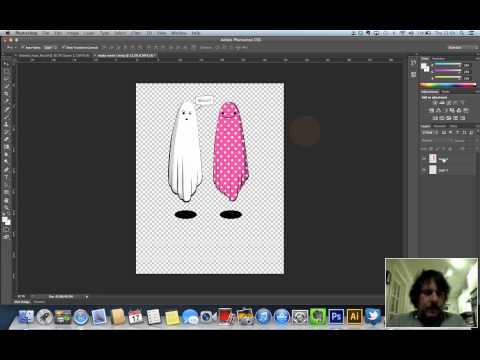Select the Move tool
The width and height of the screenshot is (480, 360).
[6, 63]
